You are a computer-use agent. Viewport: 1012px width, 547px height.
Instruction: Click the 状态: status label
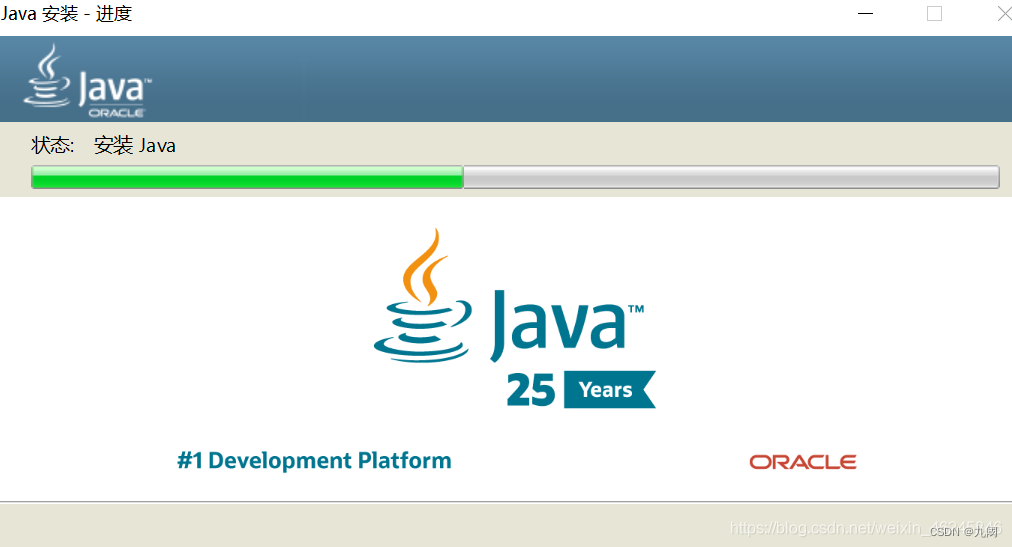click(x=53, y=145)
